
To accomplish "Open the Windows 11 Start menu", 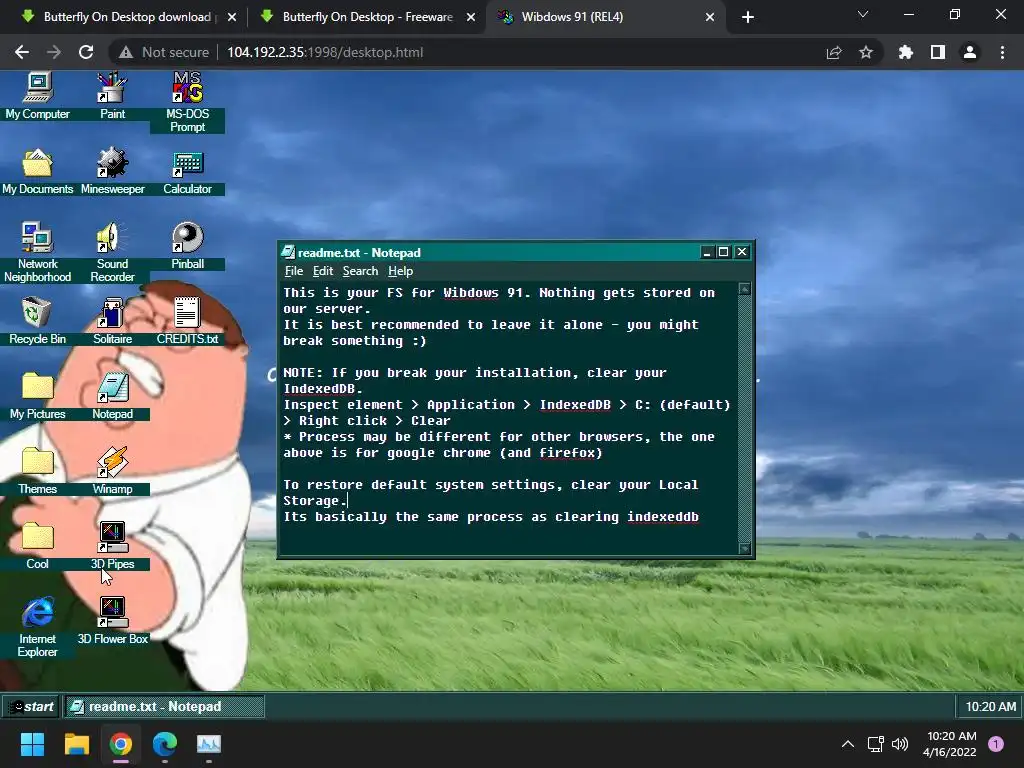I will (x=32, y=744).
